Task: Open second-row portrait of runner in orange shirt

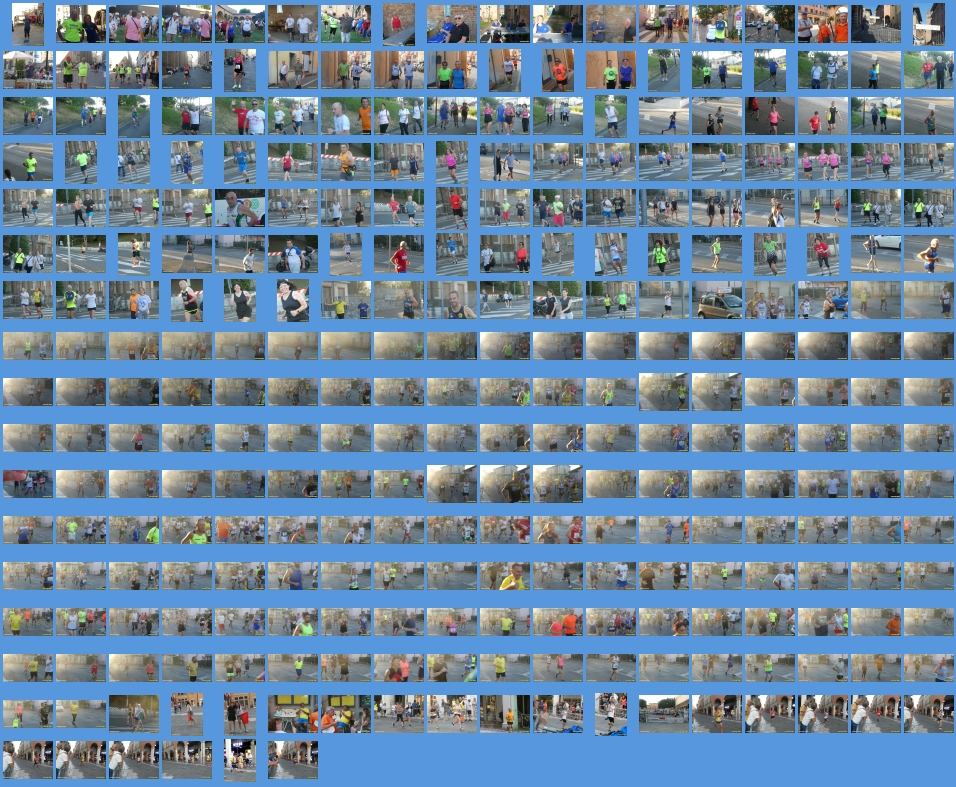Action: pos(558,70)
